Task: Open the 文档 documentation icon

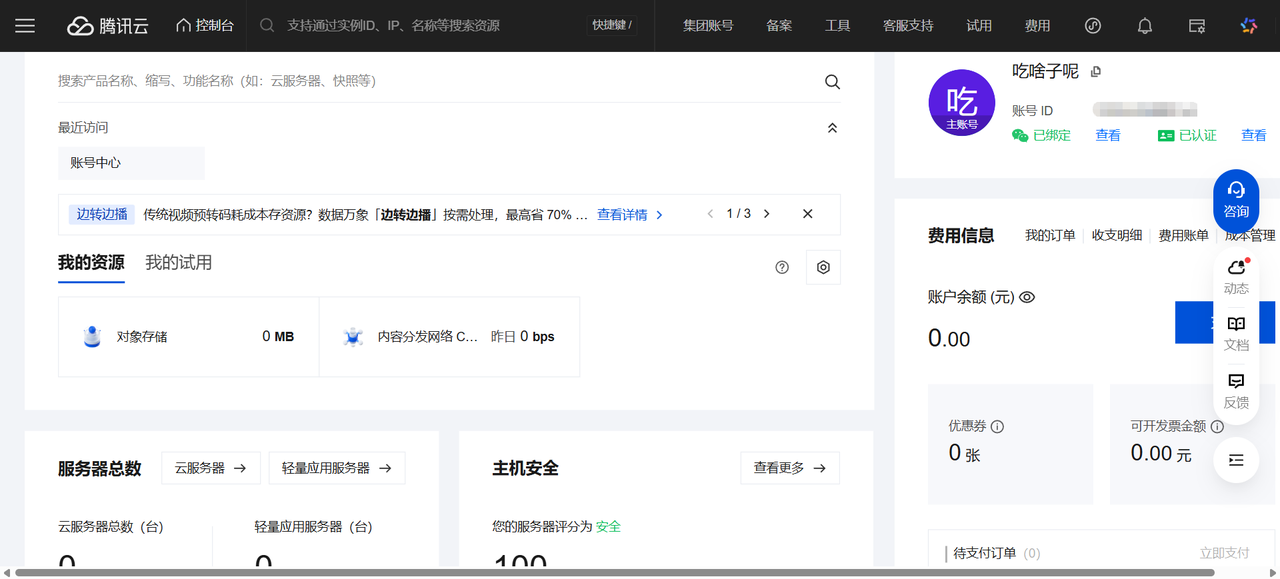Action: point(1236,334)
